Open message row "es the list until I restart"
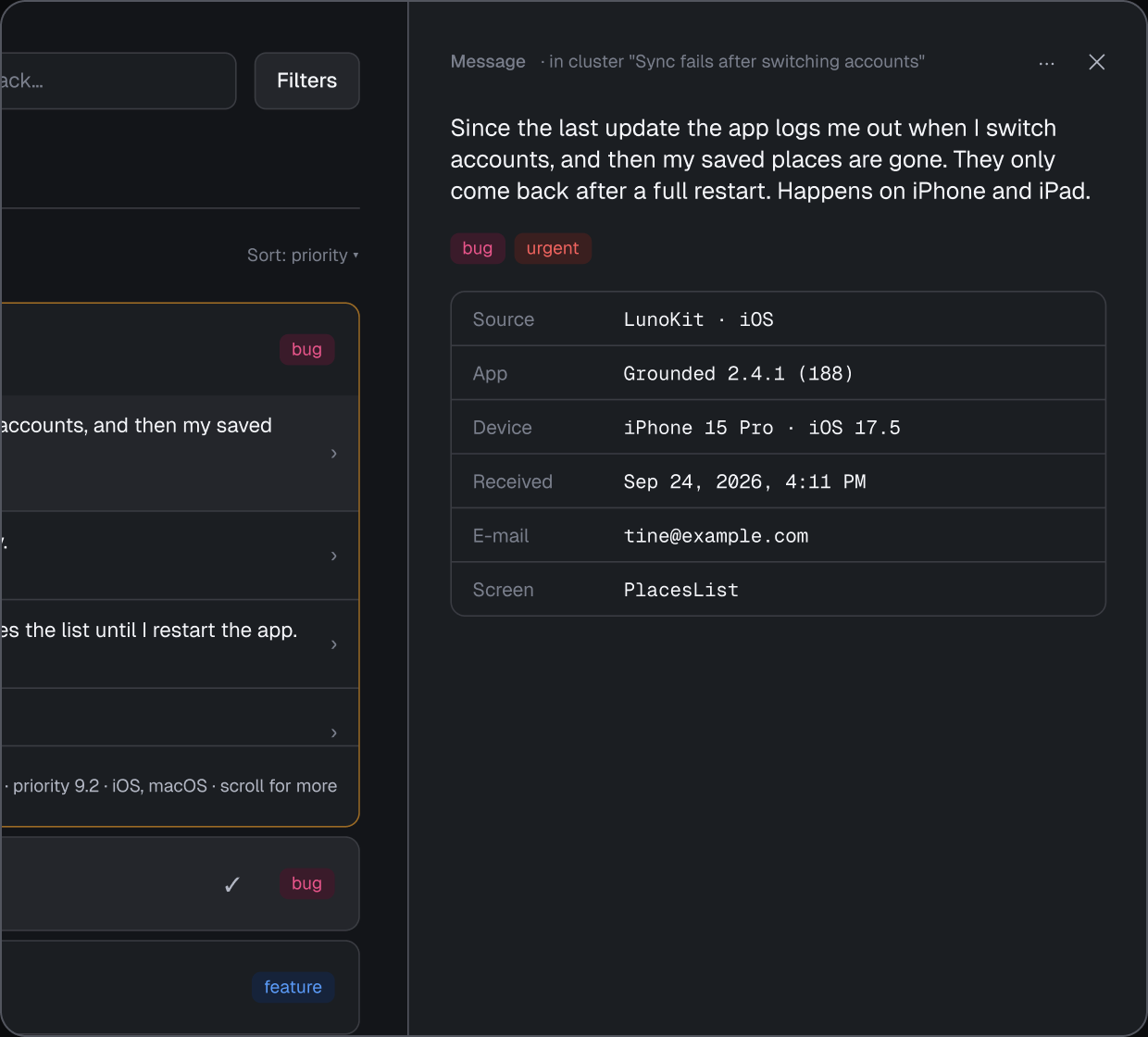The image size is (1148, 1037). tap(180, 644)
